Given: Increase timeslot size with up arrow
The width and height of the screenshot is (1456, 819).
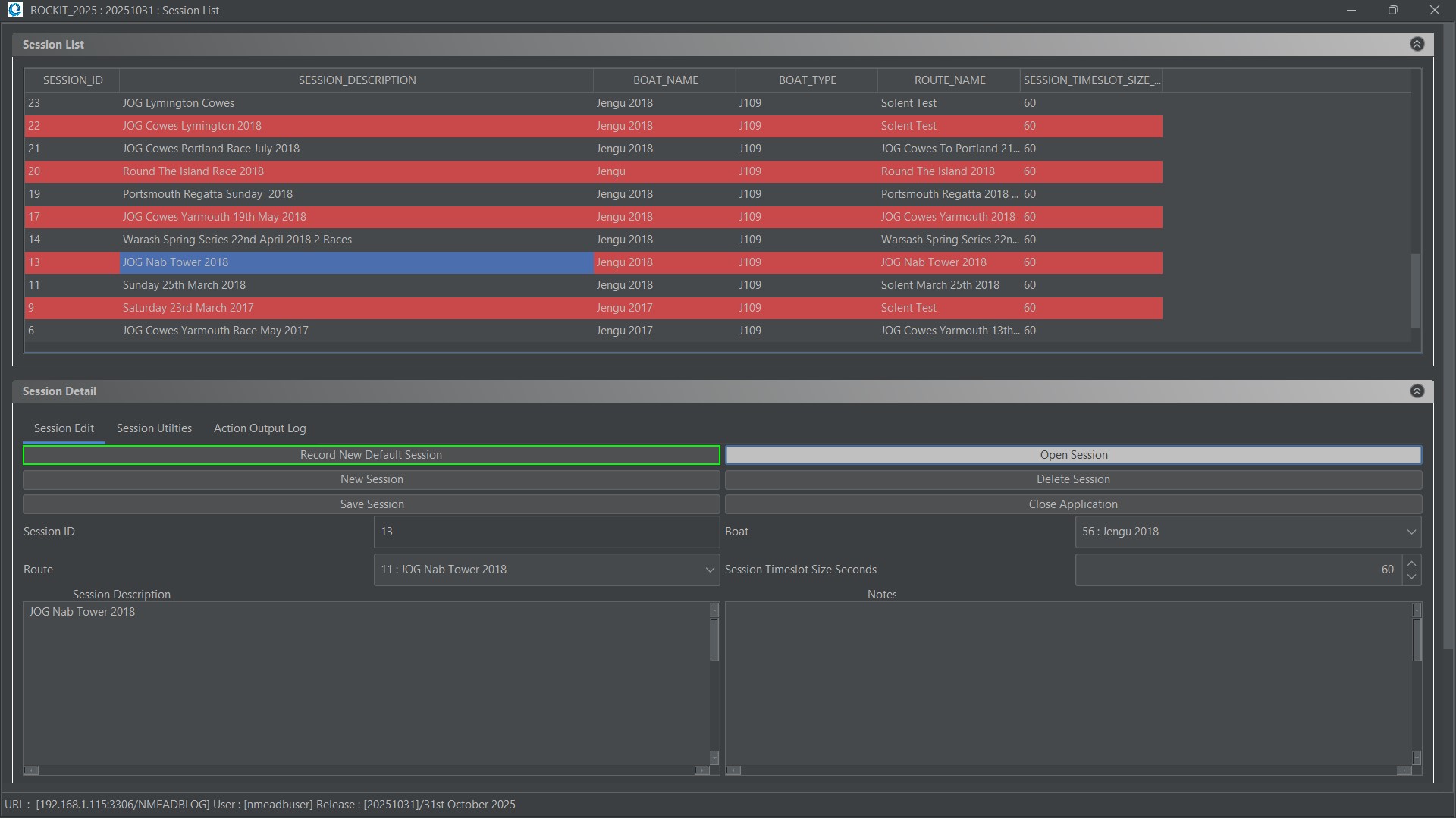Looking at the screenshot, I should pos(1411,563).
